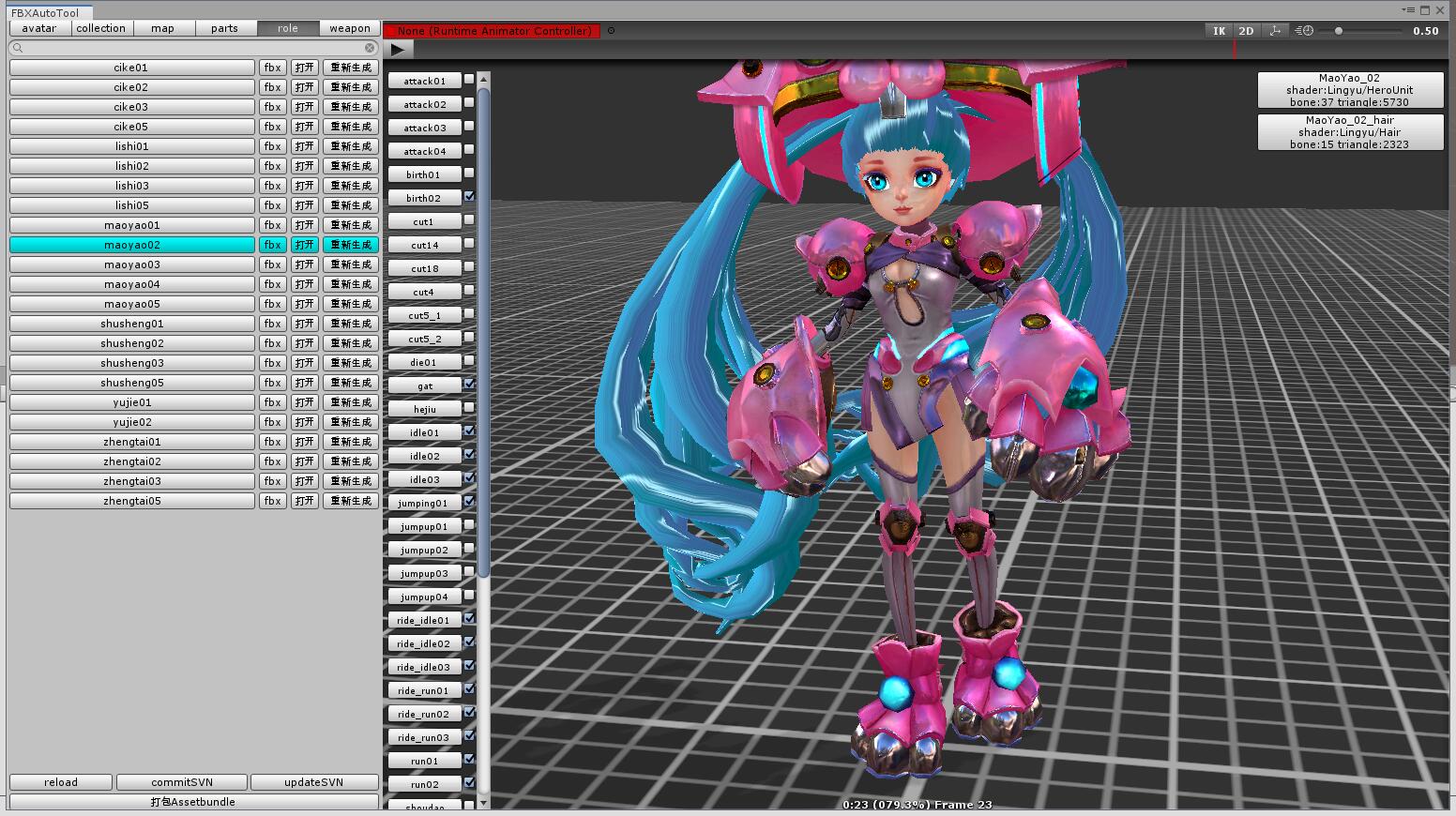1456x816 pixels.
Task: Click the playback speed clock icon
Action: coord(1304,31)
